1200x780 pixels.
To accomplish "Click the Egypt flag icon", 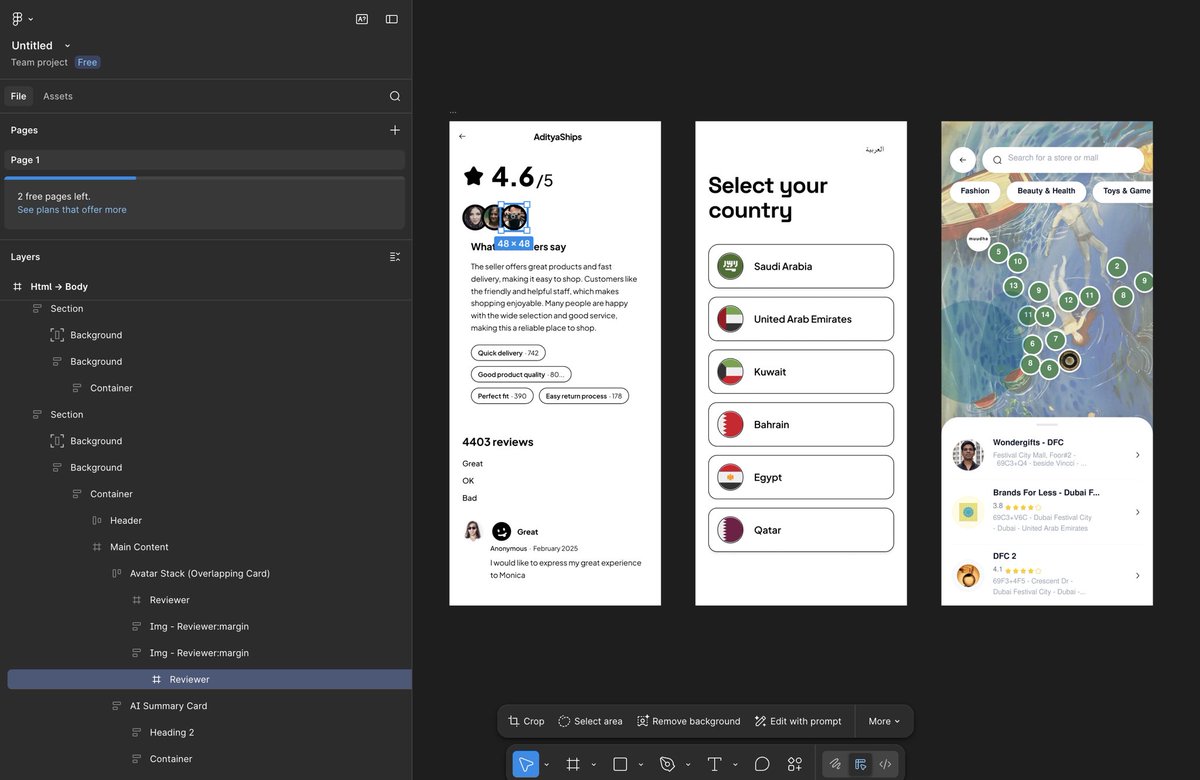I will tap(731, 478).
